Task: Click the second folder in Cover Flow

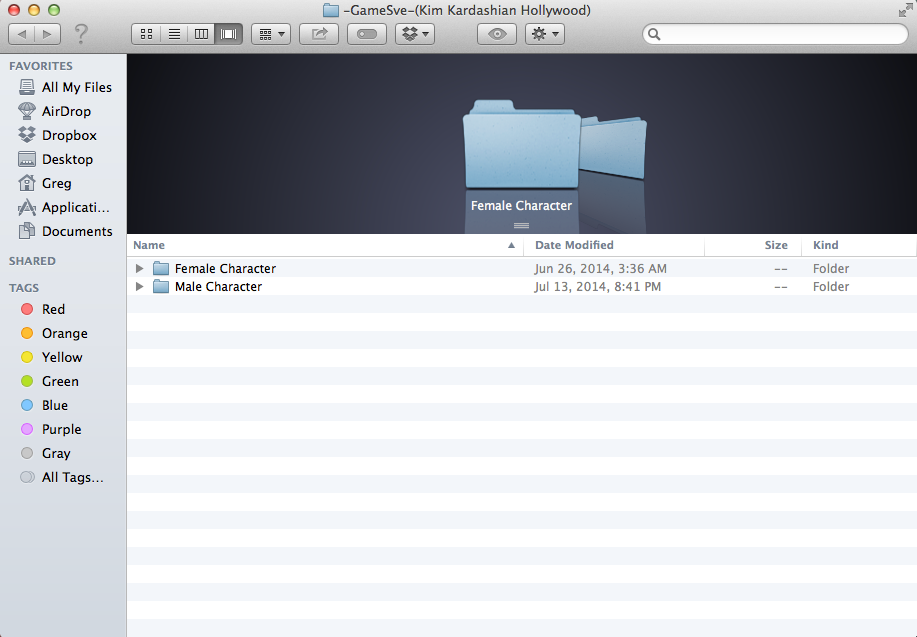Action: pos(614,147)
